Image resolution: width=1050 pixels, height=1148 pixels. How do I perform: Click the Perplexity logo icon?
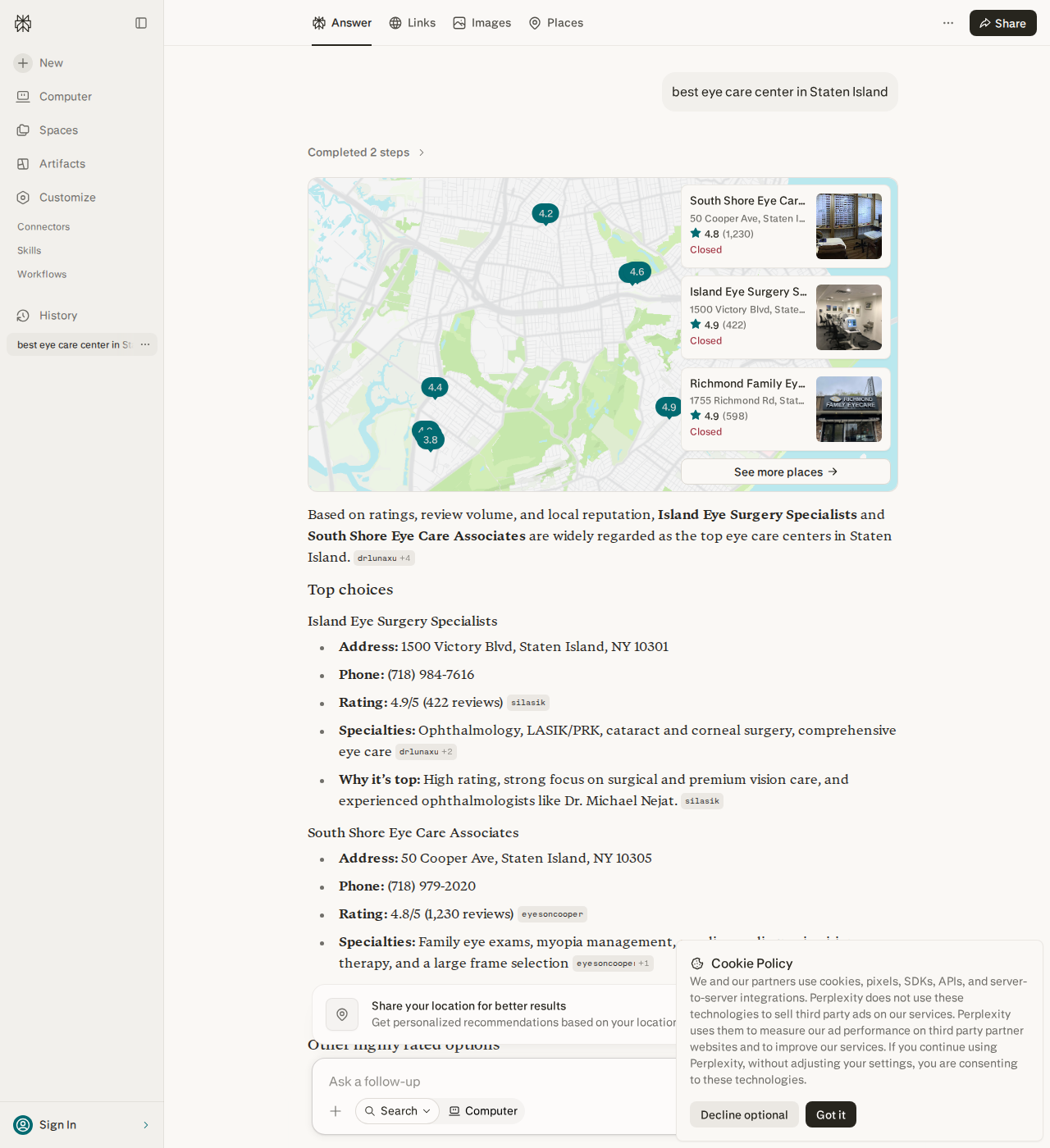coord(23,23)
